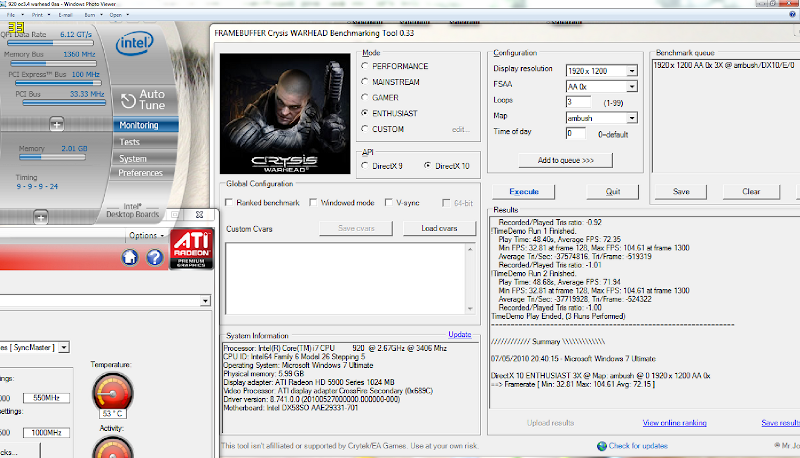Click inside the Custom Cvars text area
This screenshot has width=800, height=458.
pos(345,278)
